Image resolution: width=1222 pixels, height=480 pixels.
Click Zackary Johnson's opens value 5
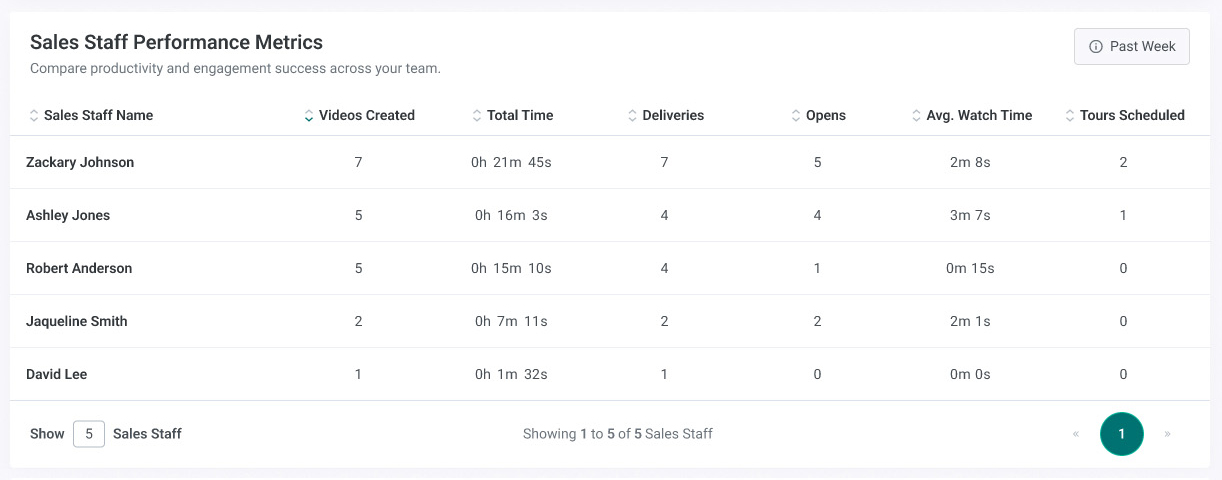click(817, 162)
